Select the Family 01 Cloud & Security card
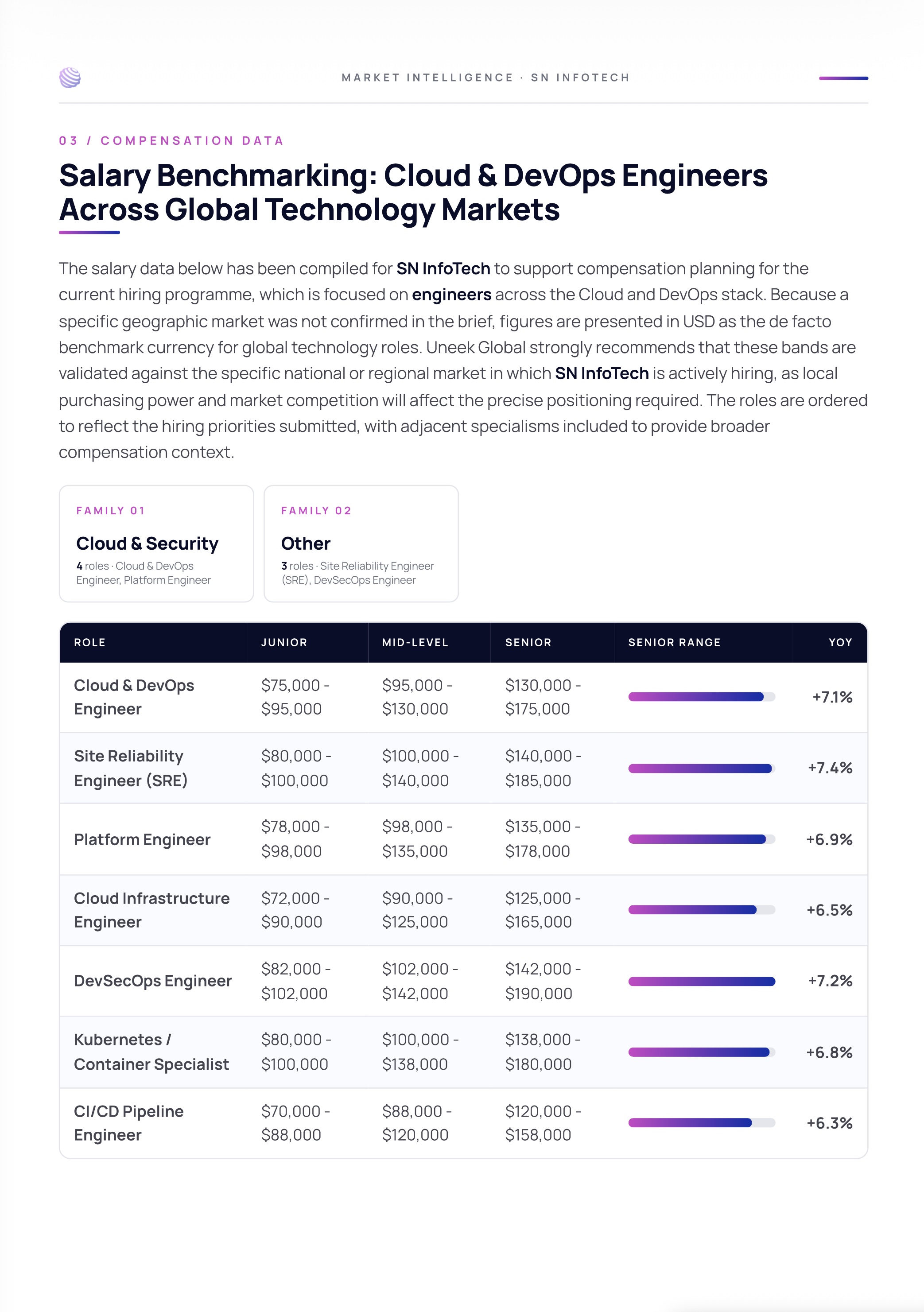The image size is (924, 1312). tap(156, 543)
